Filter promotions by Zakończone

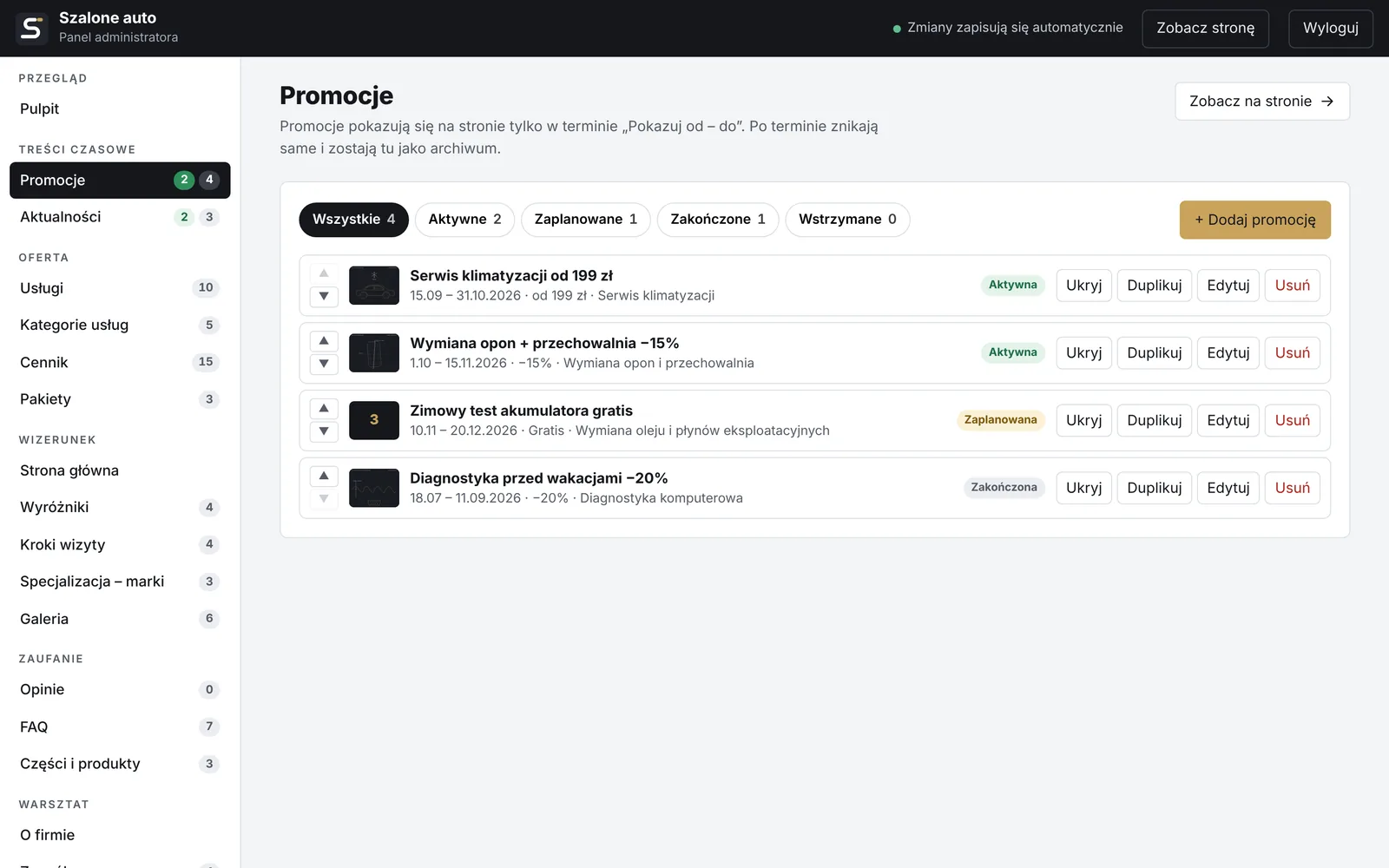[718, 220]
